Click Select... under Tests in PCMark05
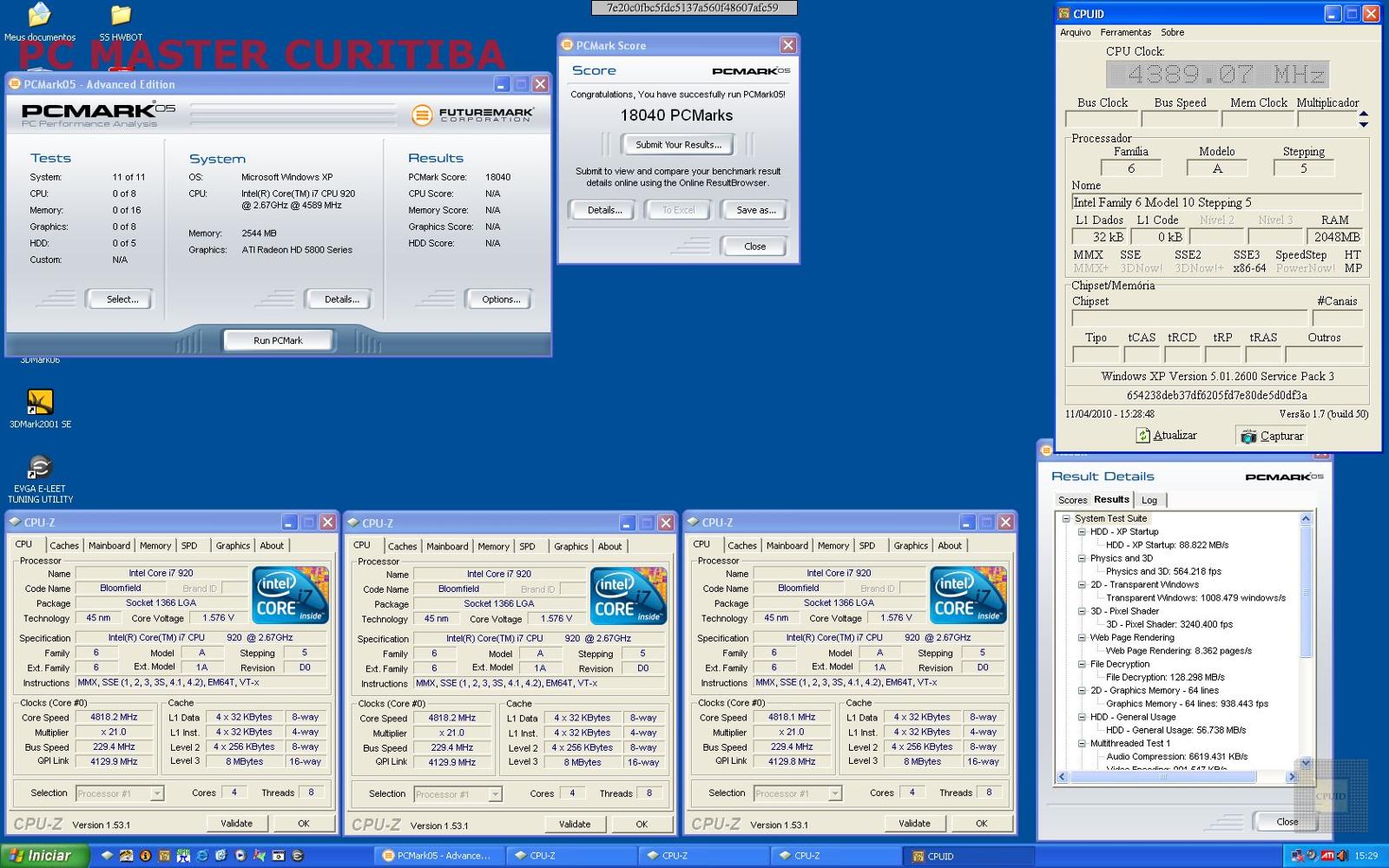 click(x=122, y=299)
